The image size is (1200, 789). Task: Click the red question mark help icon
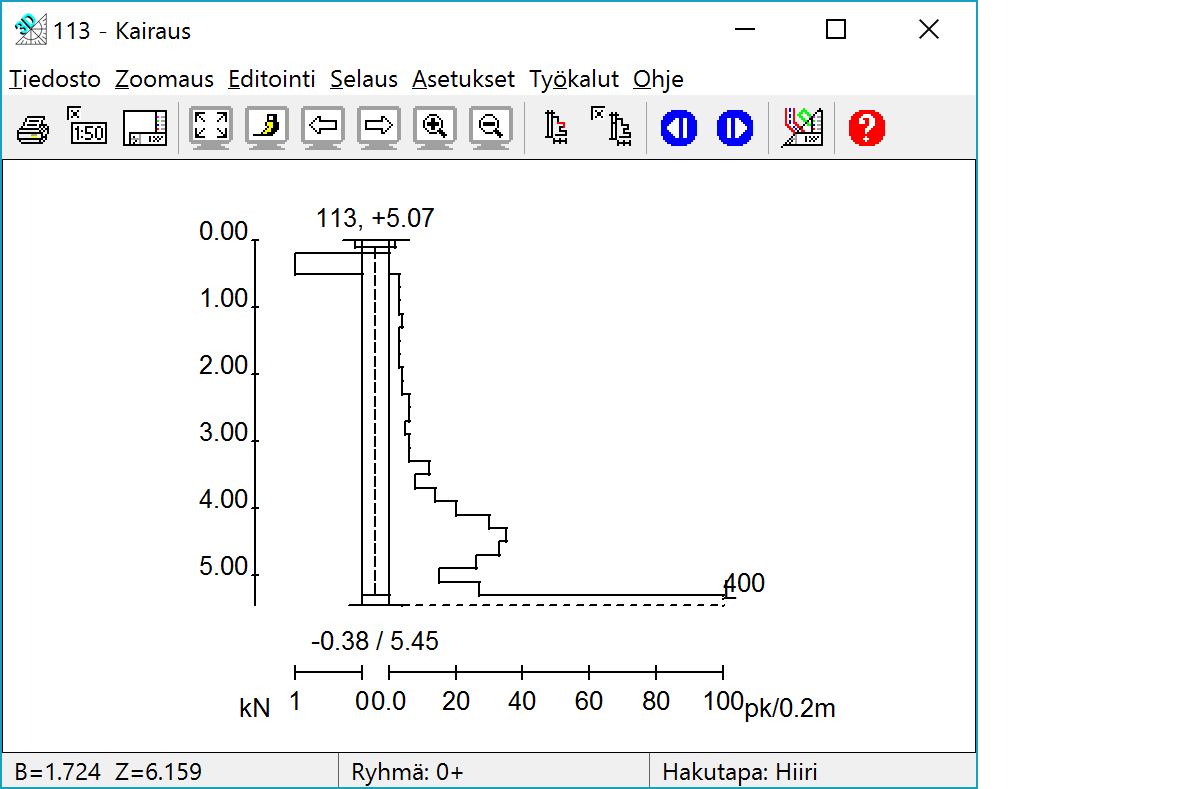pos(867,128)
